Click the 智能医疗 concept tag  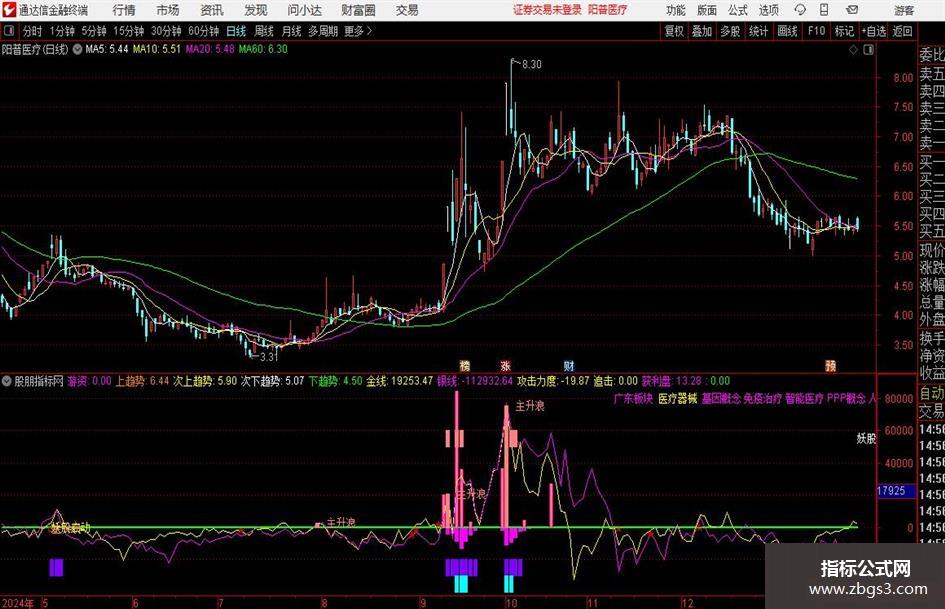pos(805,399)
